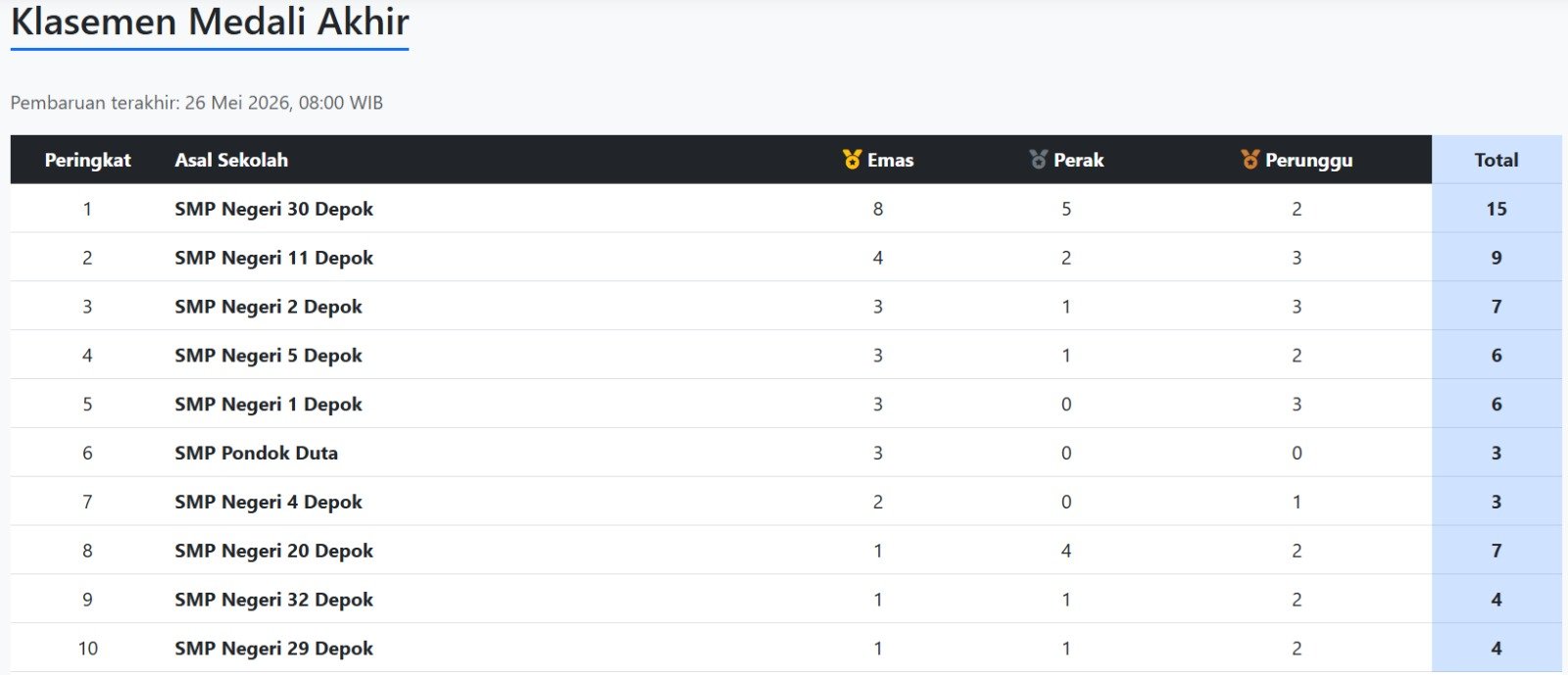The height and width of the screenshot is (675, 1568).
Task: Click total value 15 for top school
Action: tap(1496, 209)
